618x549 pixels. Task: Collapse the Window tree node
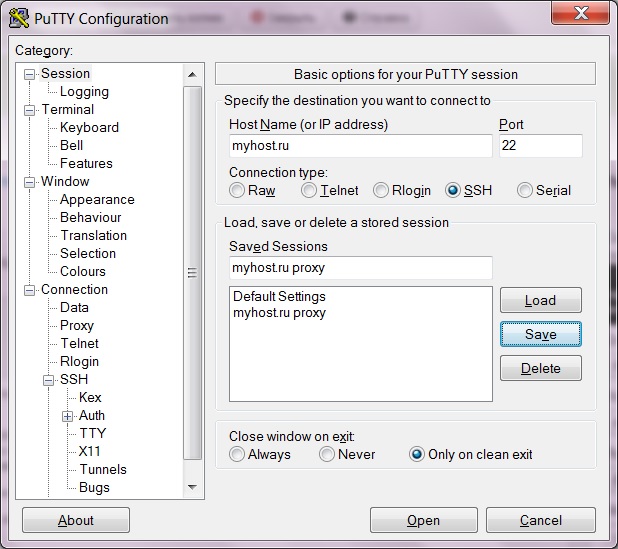coord(29,182)
